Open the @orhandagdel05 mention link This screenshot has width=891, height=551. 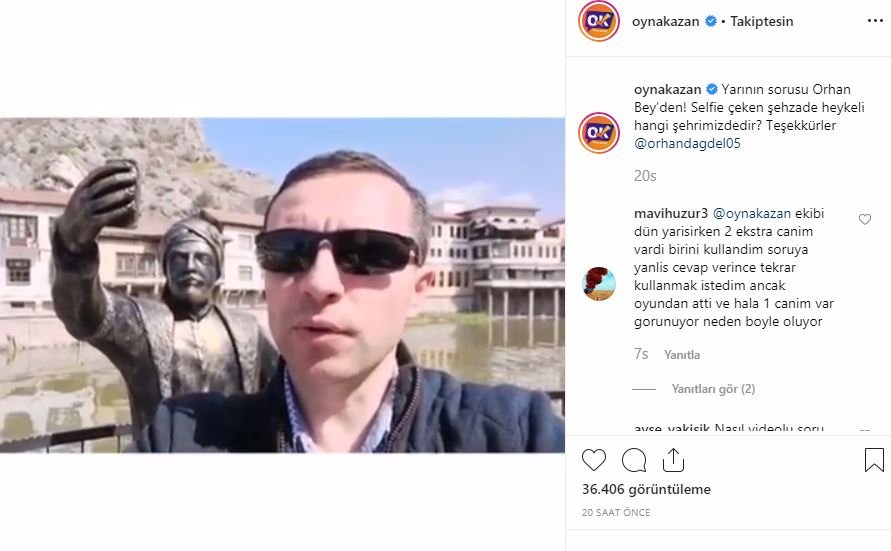[688, 143]
